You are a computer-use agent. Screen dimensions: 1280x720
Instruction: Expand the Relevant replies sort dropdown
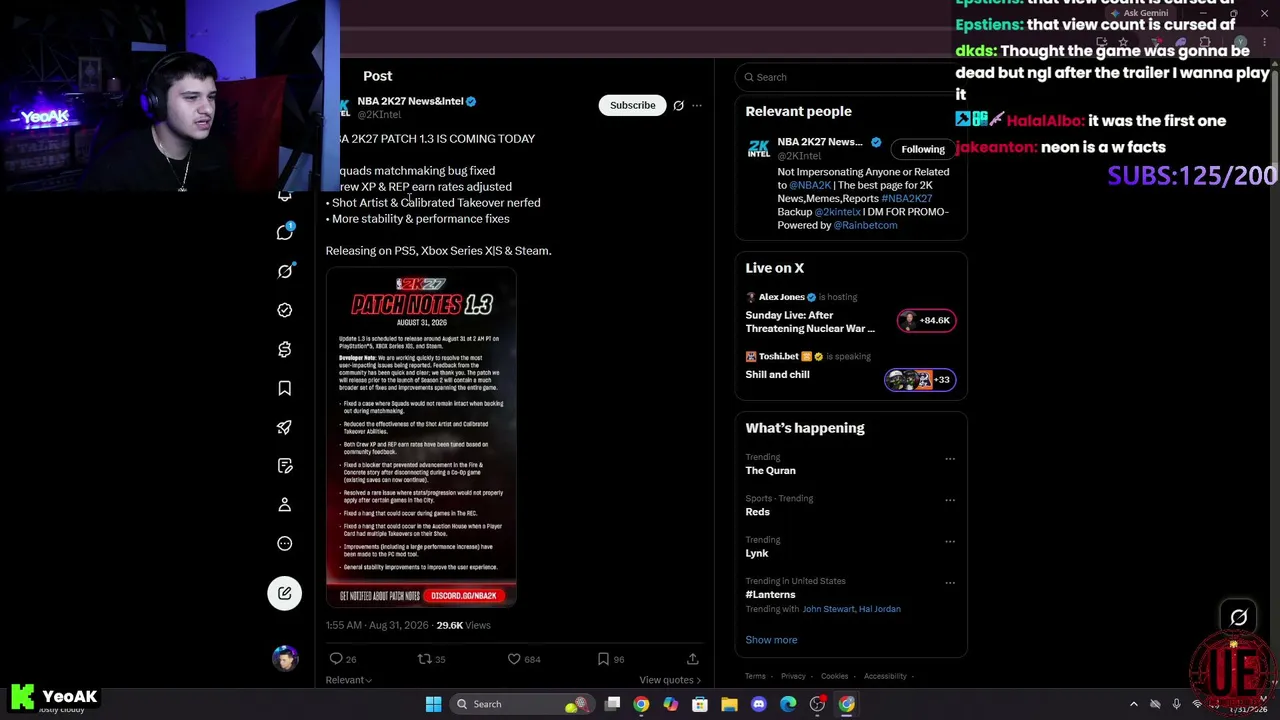tap(349, 680)
